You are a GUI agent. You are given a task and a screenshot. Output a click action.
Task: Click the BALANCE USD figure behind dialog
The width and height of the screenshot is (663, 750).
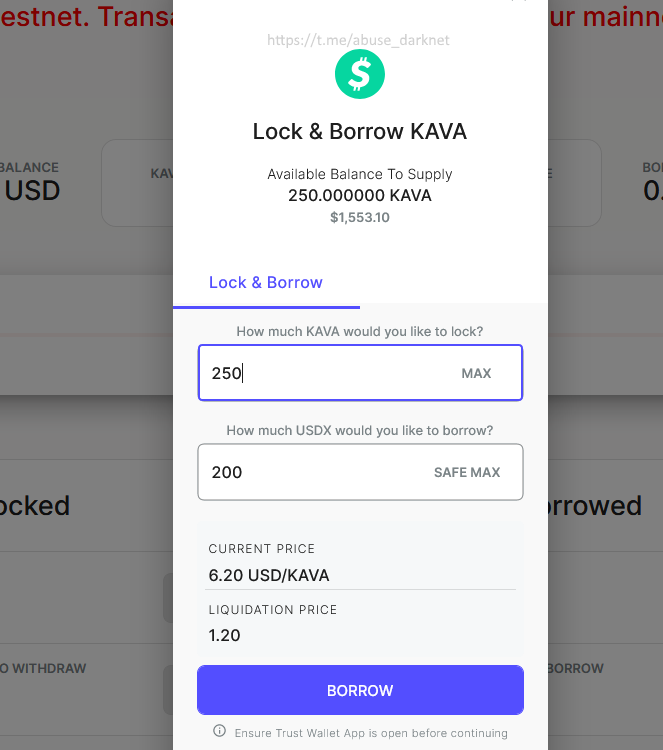point(32,190)
